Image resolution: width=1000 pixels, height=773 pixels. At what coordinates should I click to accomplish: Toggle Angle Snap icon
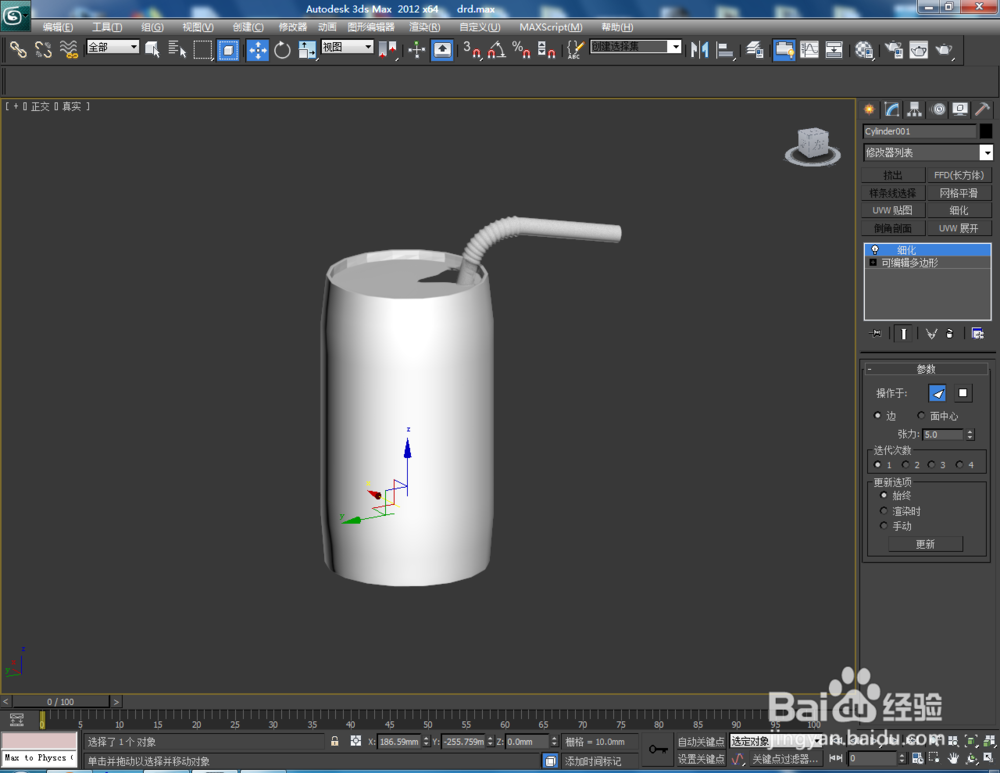click(496, 50)
